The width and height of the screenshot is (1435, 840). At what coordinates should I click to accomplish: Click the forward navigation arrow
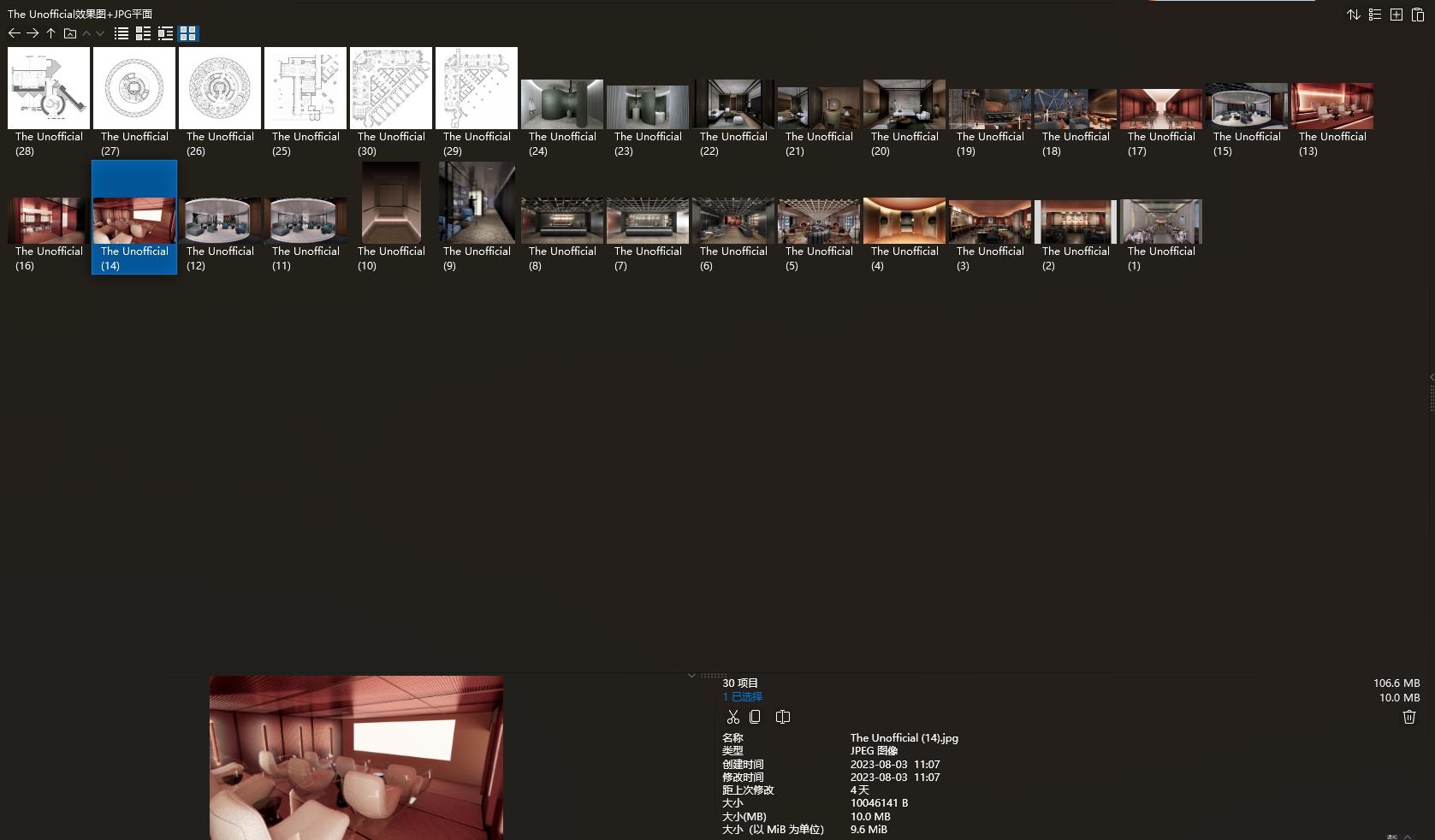click(x=33, y=33)
